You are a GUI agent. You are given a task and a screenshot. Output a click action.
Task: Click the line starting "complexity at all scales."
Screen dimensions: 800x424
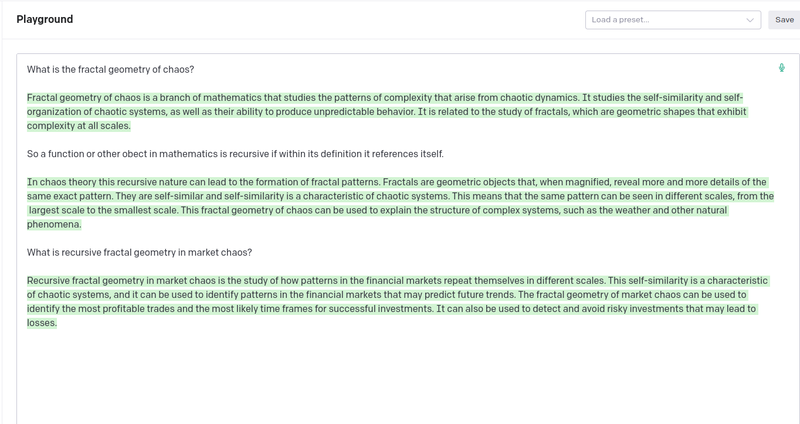tap(80, 126)
